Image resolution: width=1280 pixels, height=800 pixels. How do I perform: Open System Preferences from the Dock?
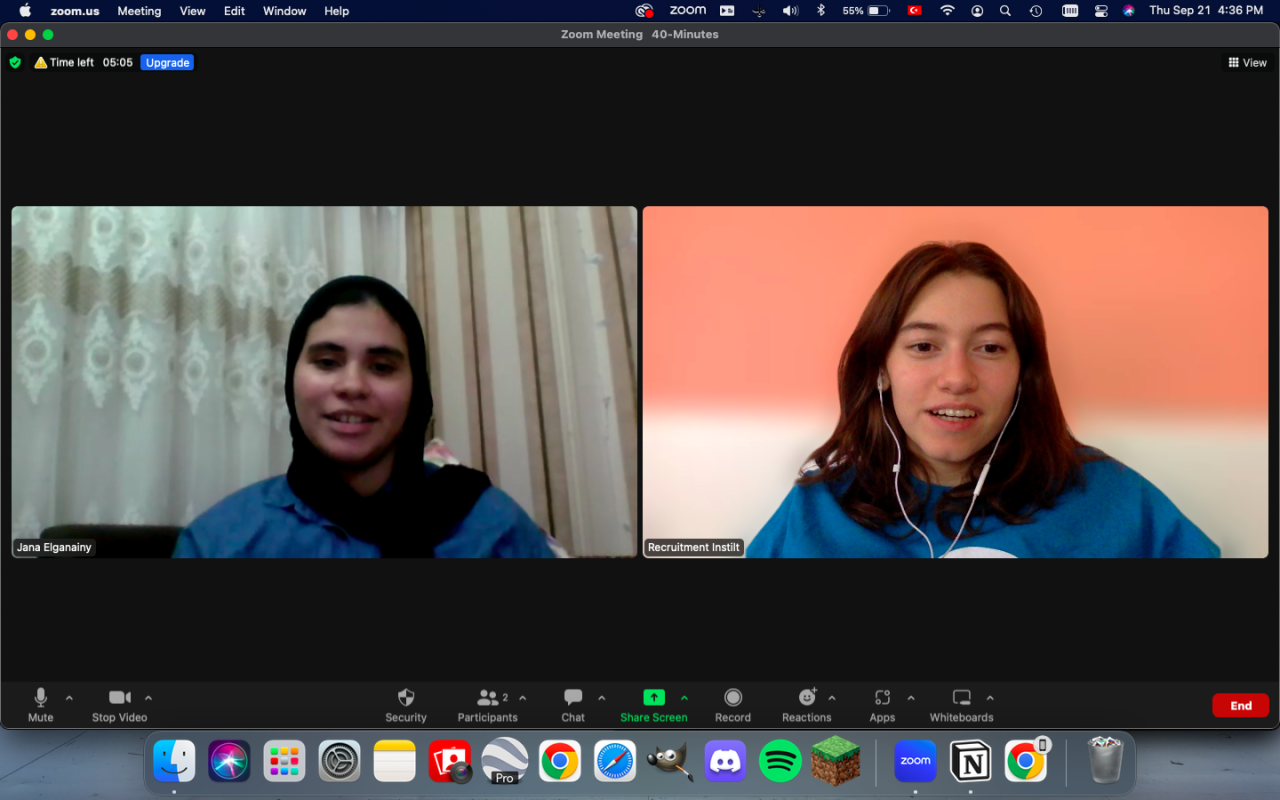(x=340, y=762)
